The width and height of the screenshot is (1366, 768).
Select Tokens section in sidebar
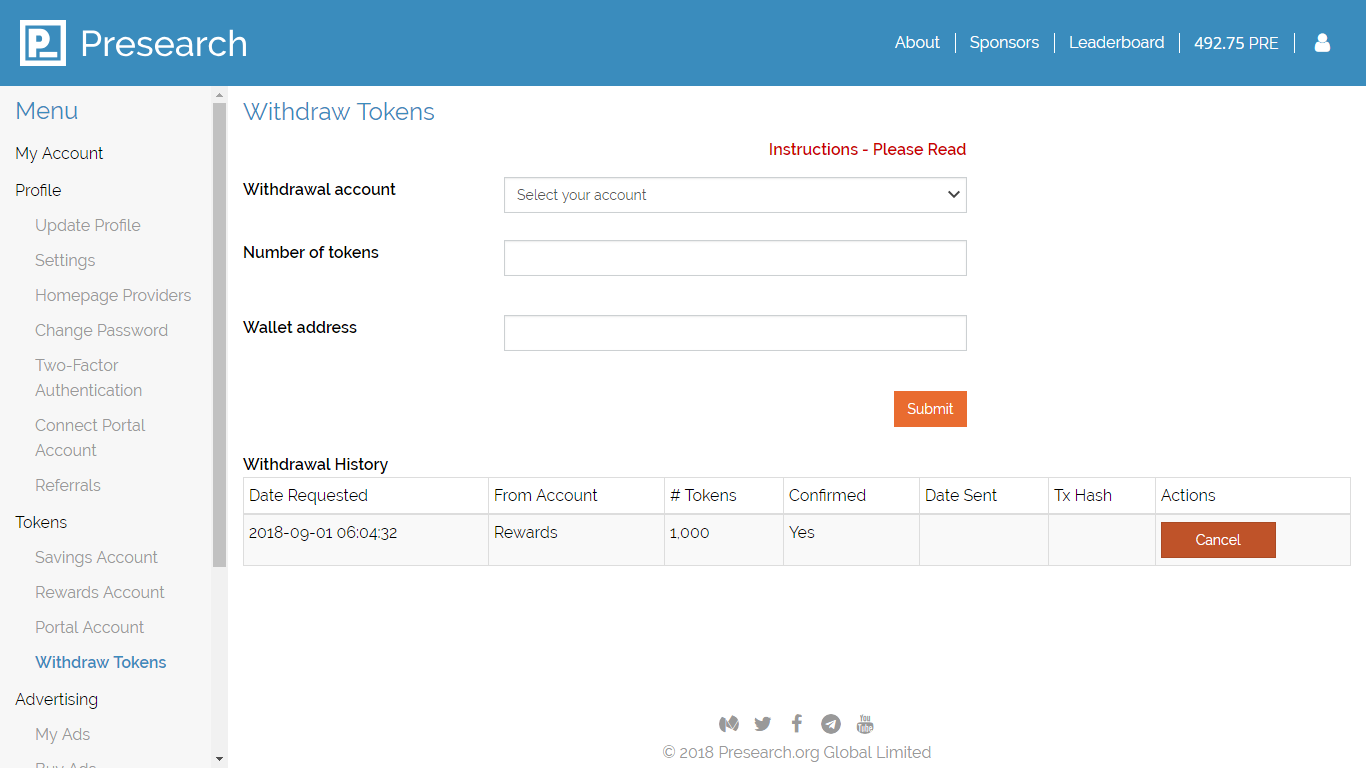(x=41, y=522)
